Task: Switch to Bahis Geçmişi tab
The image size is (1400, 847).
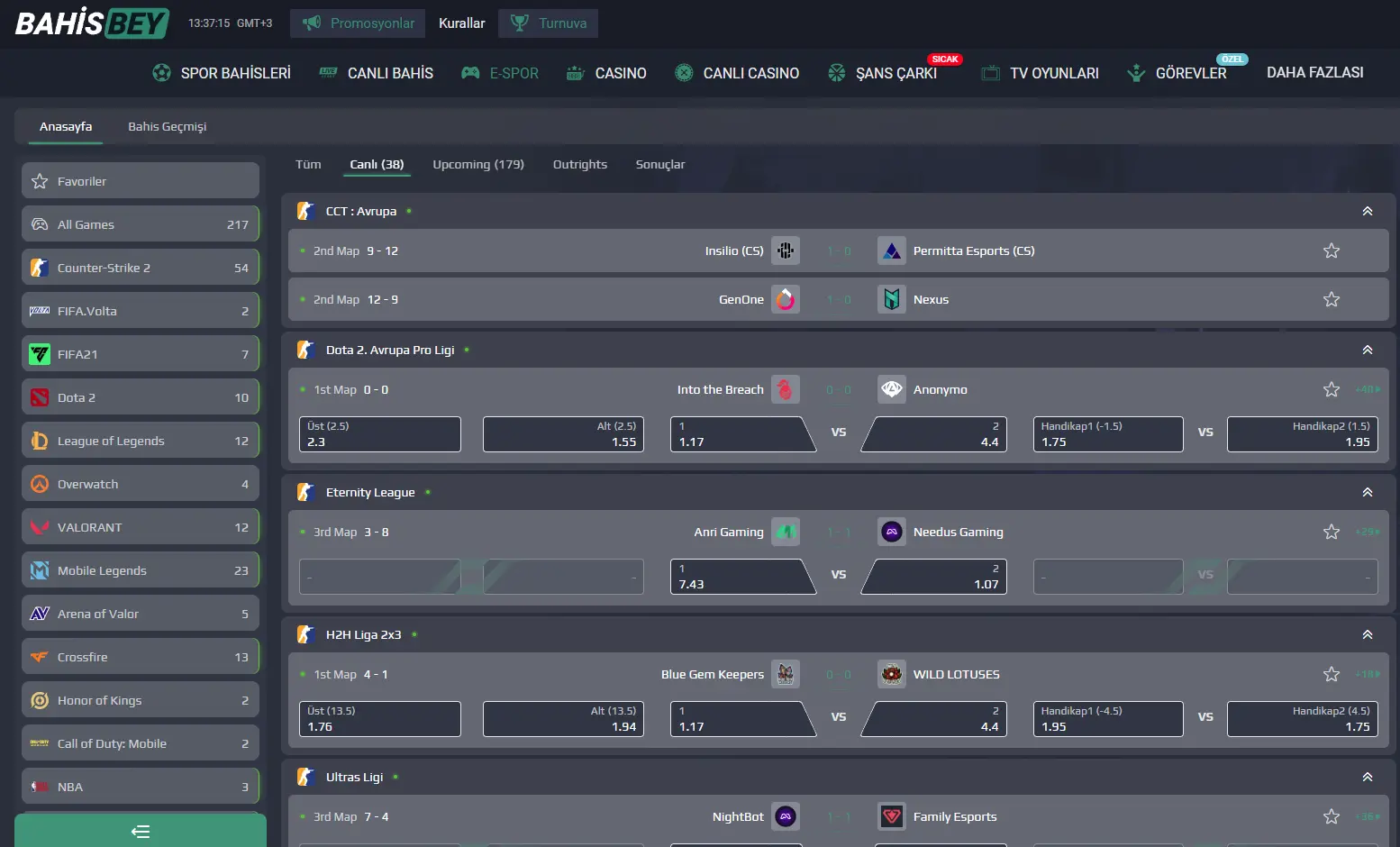Action: click(168, 126)
